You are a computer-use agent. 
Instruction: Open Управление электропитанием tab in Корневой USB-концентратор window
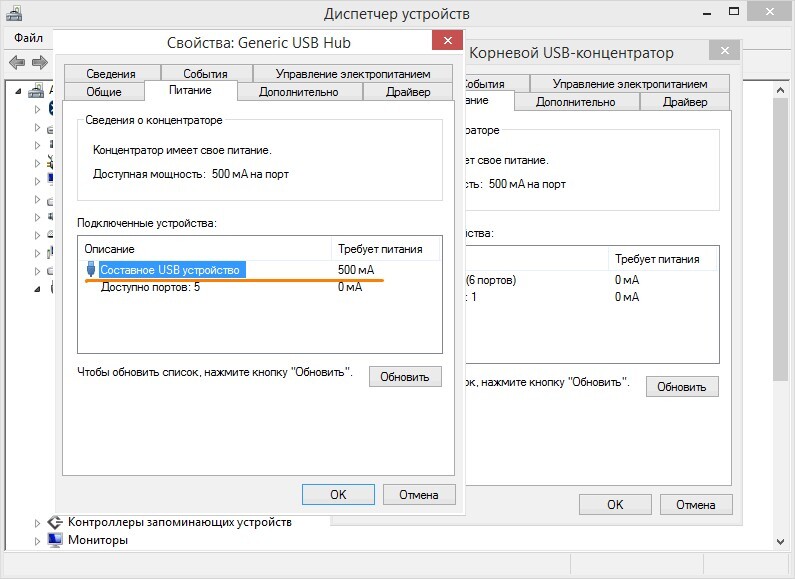click(630, 84)
